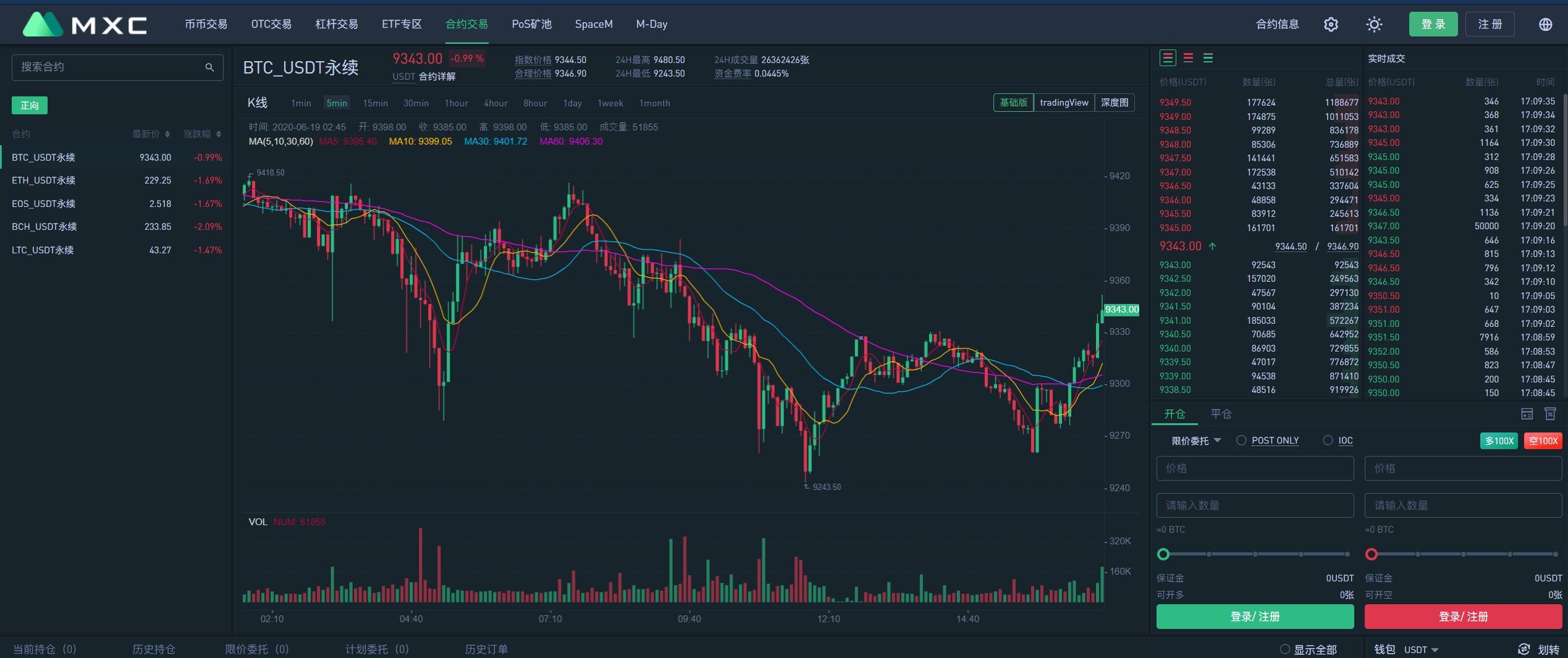
Task: Show buy orders only in order book
Action: click(x=1208, y=58)
